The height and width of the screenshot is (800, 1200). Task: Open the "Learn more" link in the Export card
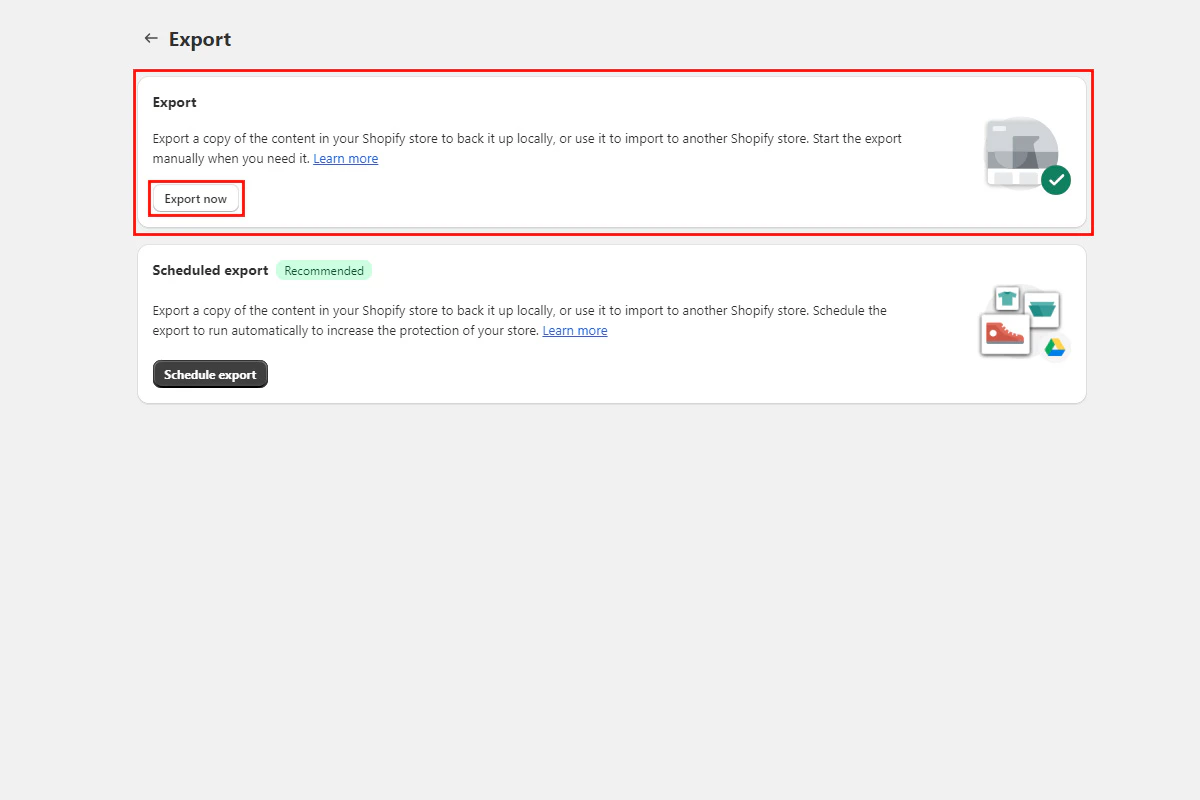pos(346,158)
